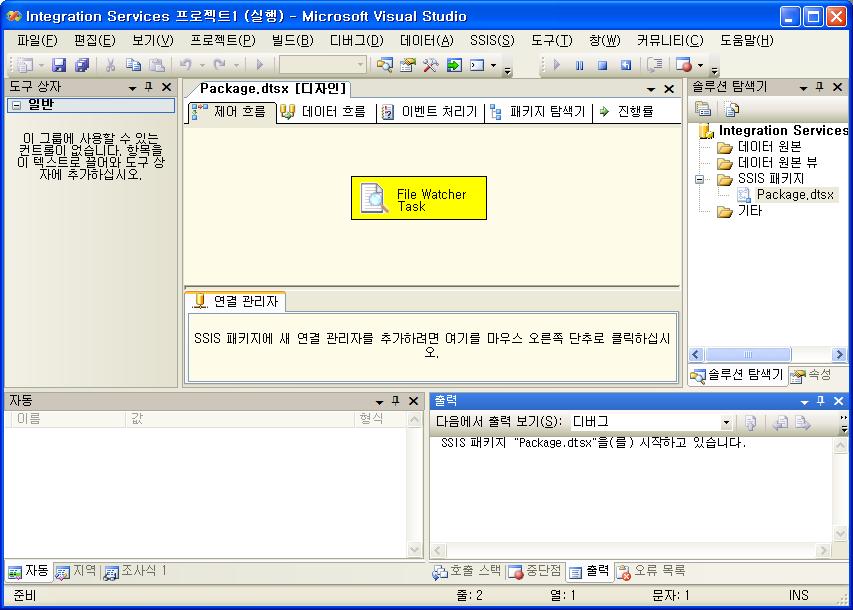Viewport: 853px width, 610px height.
Task: Switch to the 패키지 탐색기 tab
Action: point(537,112)
